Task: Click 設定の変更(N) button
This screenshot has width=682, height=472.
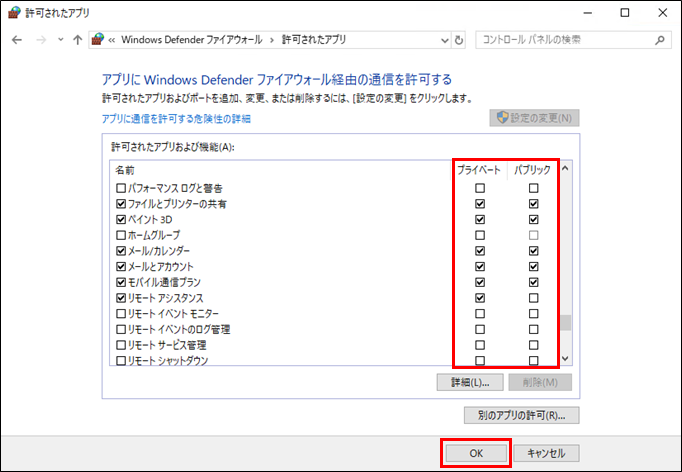Action: 534,118
